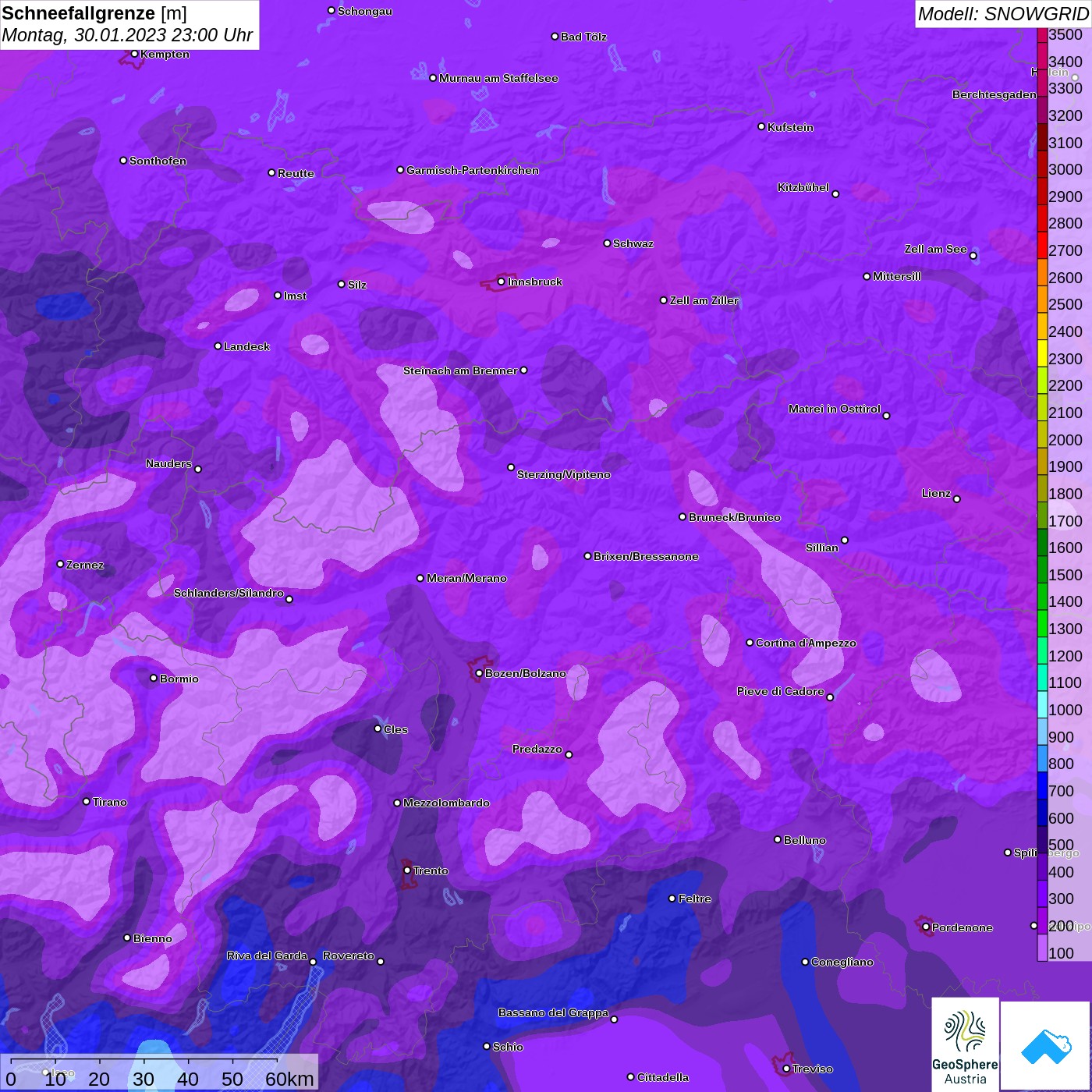
Task: Click the blue cloud logo icon
Action: (x=1046, y=1046)
